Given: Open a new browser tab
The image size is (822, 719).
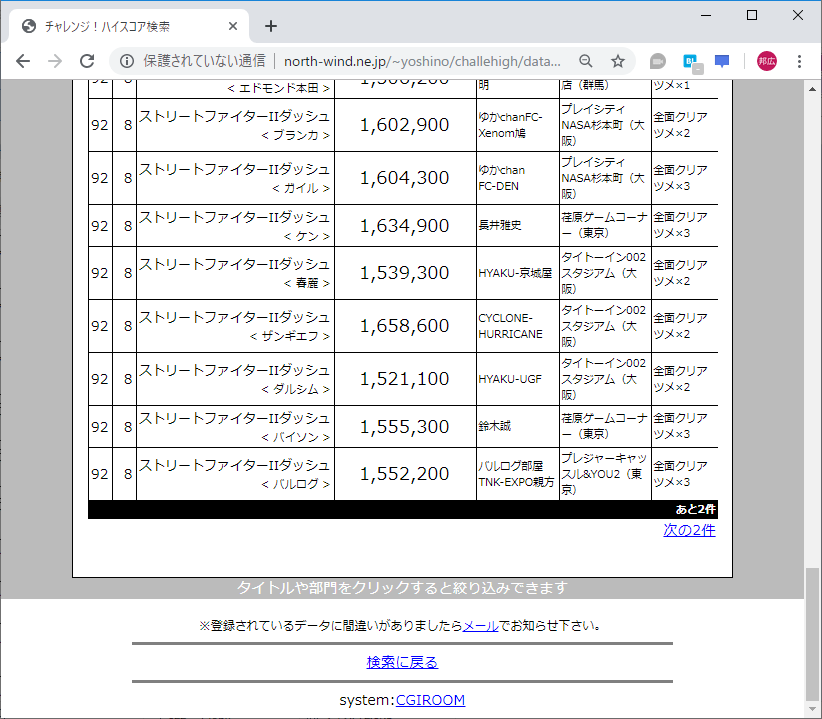Looking at the screenshot, I should click(271, 26).
